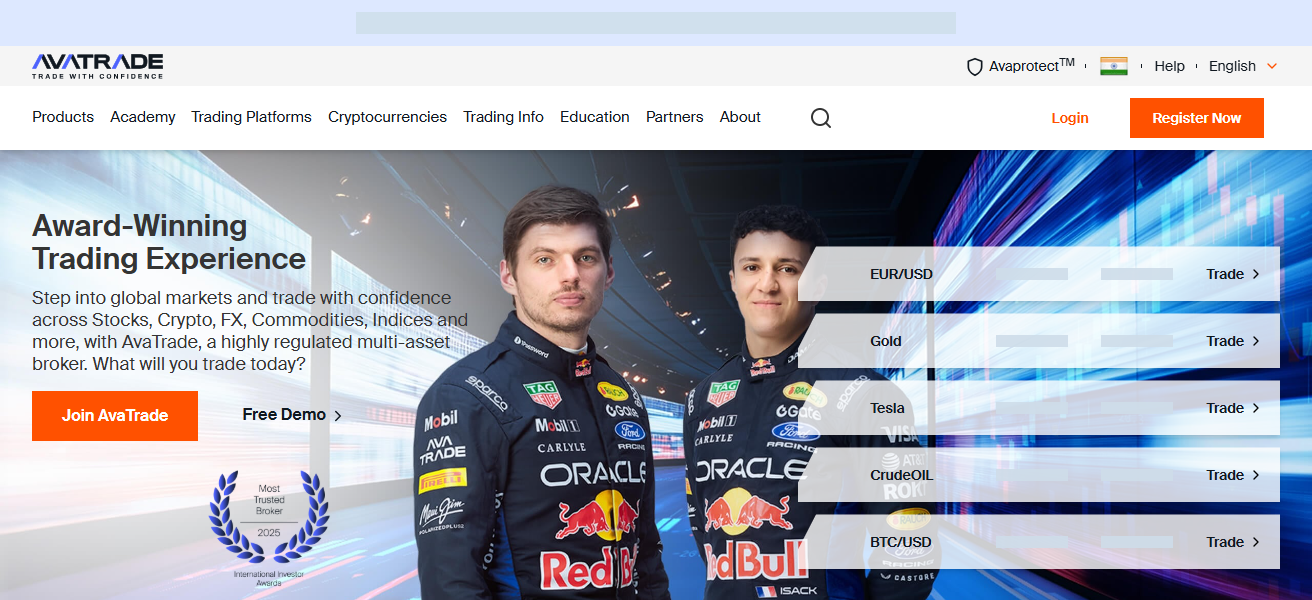The image size is (1312, 600).
Task: Click chevron next to Gold Trade
Action: click(x=1256, y=341)
